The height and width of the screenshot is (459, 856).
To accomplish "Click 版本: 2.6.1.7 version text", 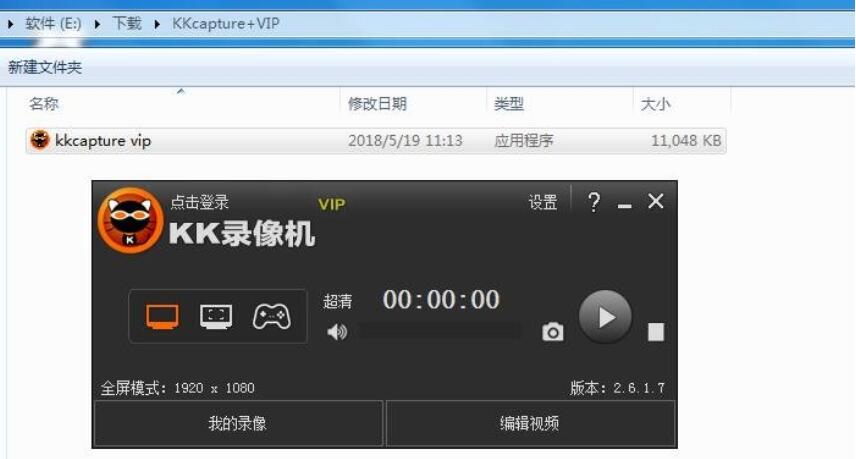I will [617, 388].
